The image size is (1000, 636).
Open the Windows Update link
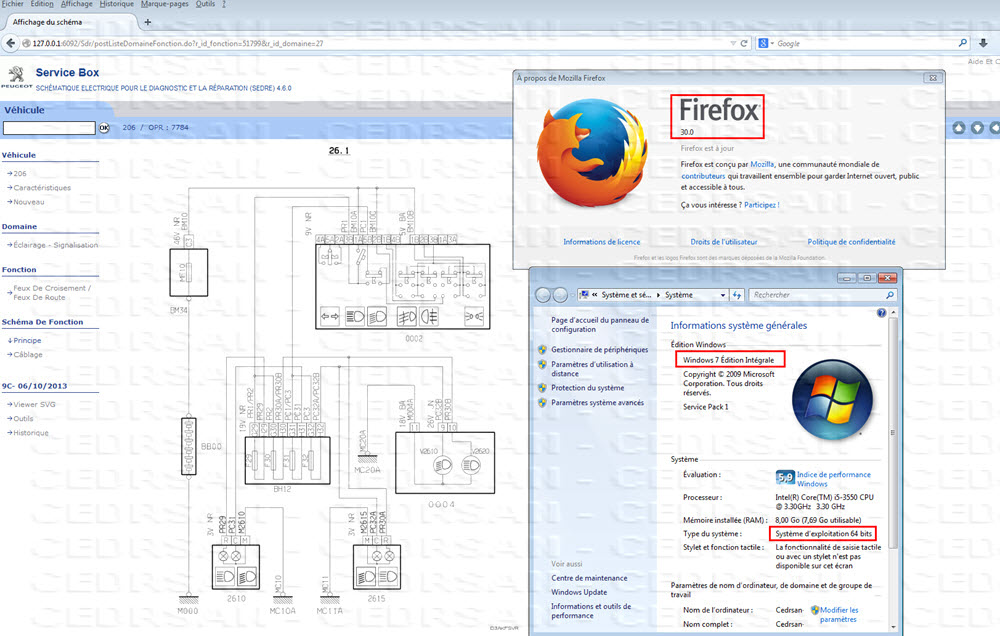click(x=579, y=592)
